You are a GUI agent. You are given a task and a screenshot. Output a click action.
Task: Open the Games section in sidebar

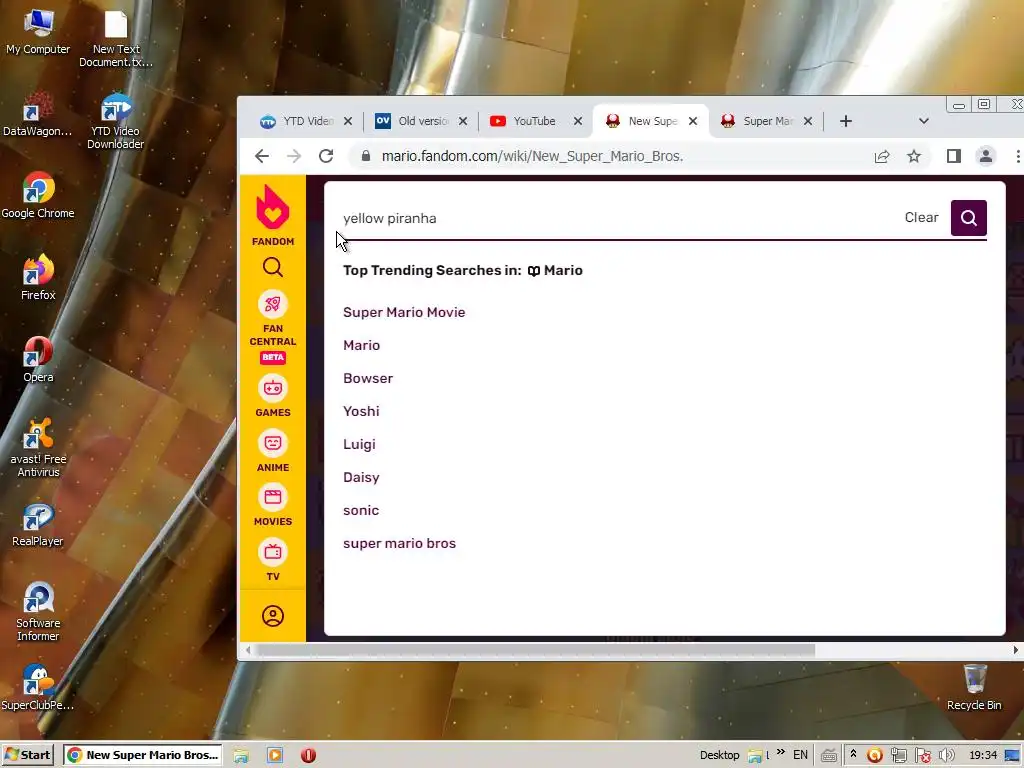coord(272,397)
